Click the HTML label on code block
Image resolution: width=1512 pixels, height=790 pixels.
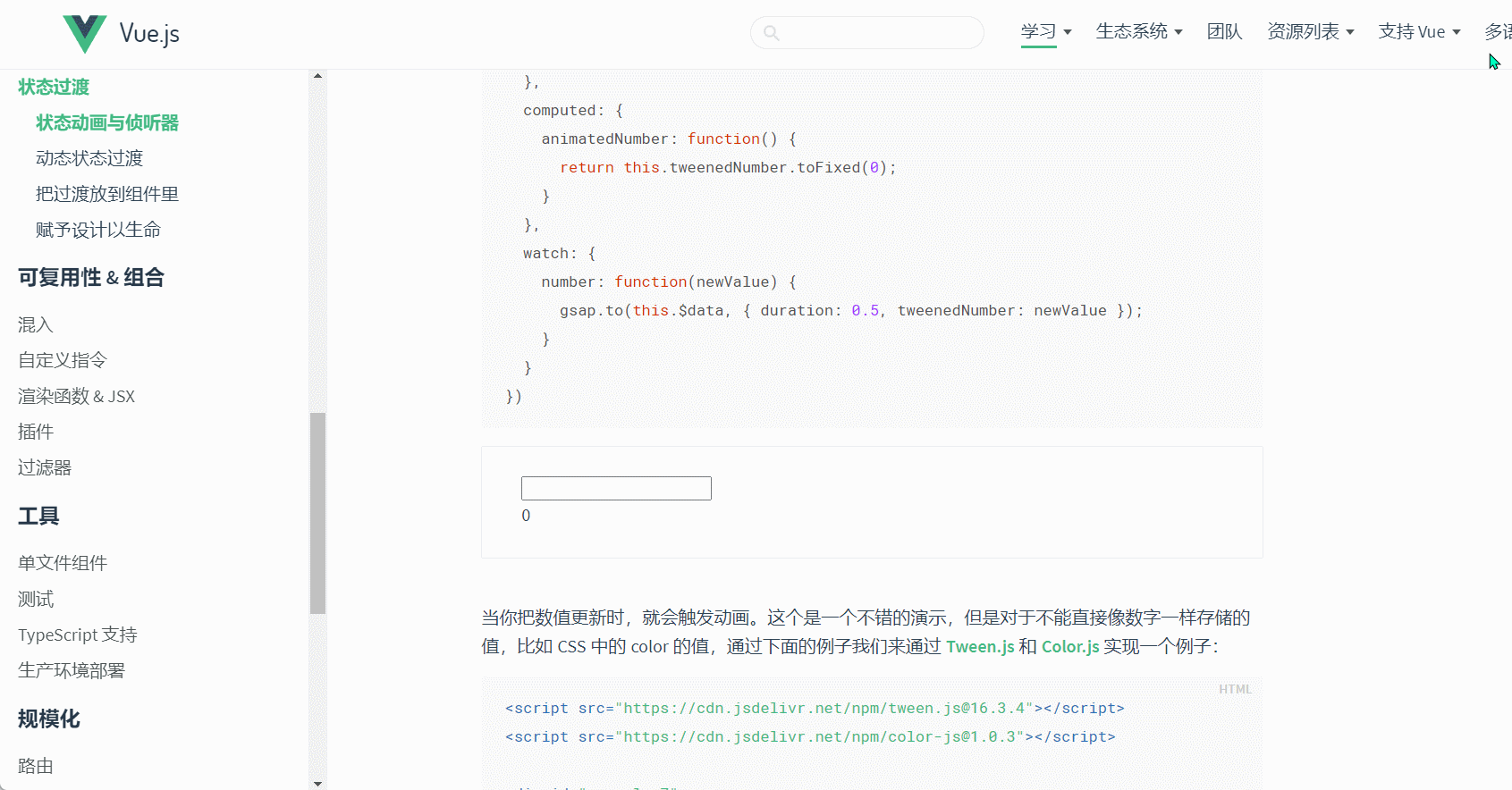click(1235, 689)
